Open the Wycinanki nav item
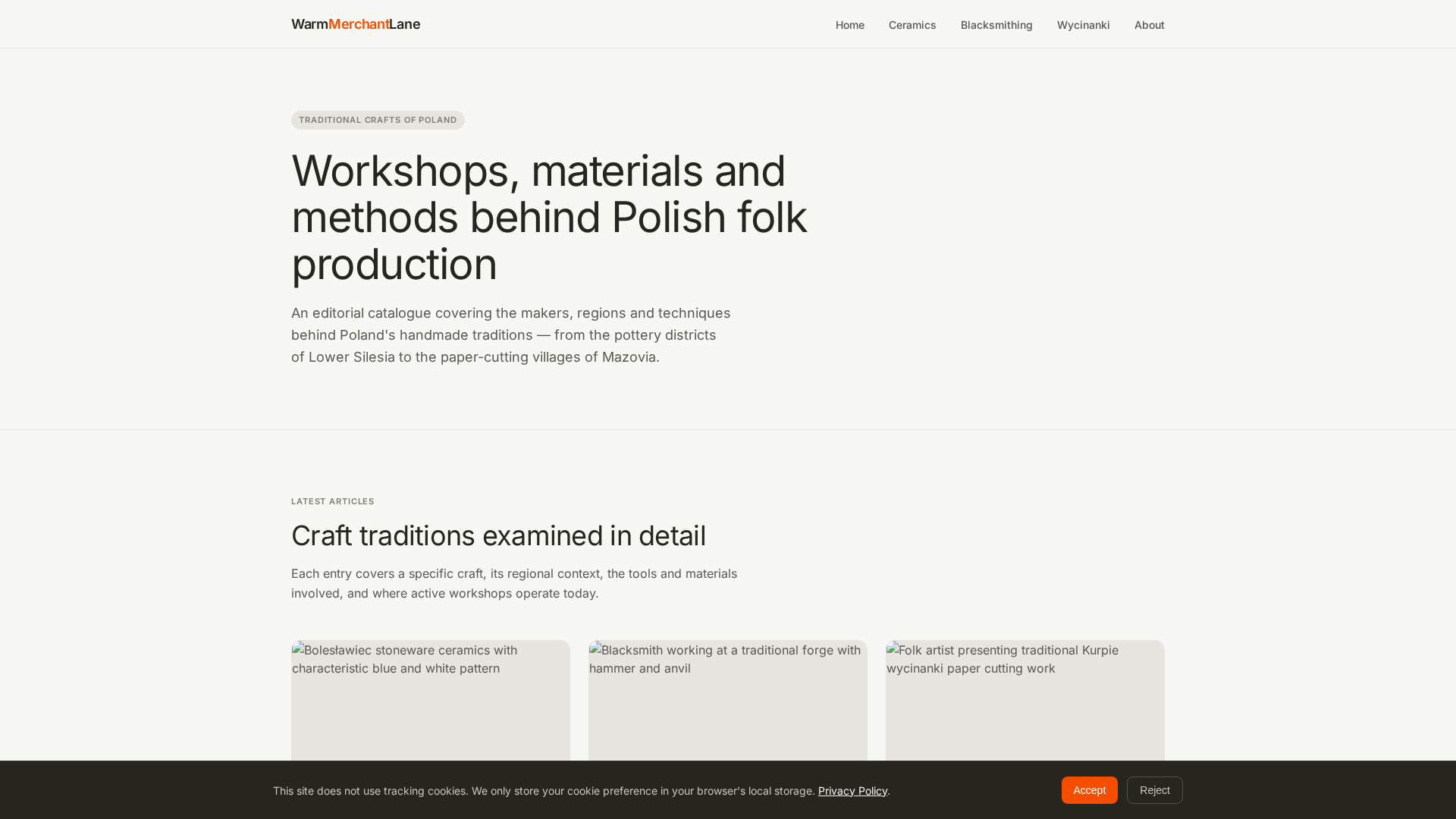 (x=1083, y=25)
